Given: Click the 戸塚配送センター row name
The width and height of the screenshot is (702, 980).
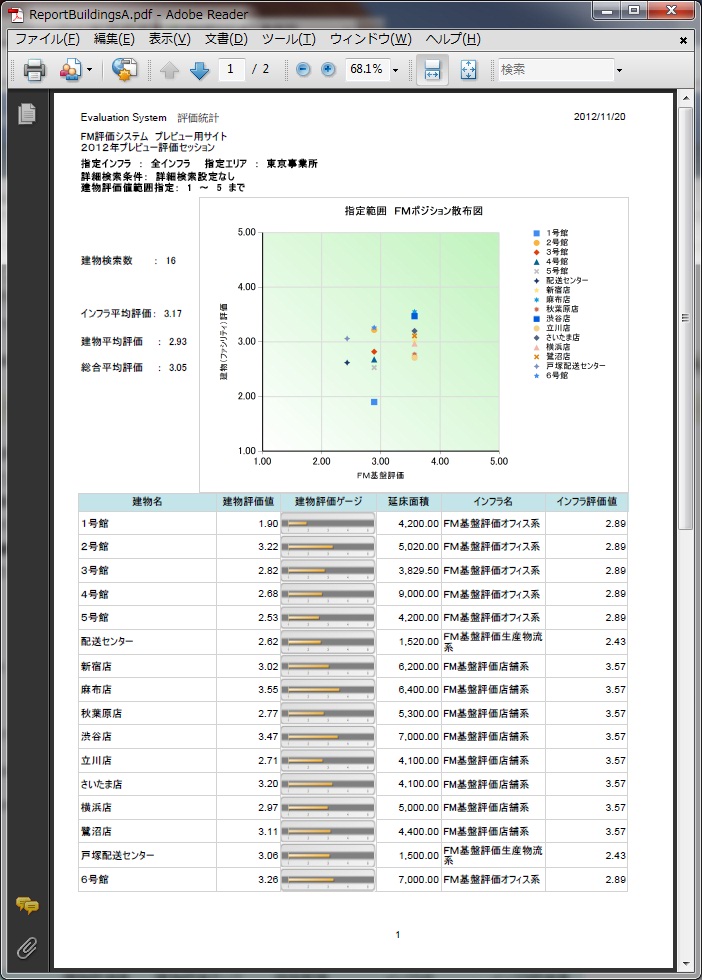Looking at the screenshot, I should [x=118, y=855].
